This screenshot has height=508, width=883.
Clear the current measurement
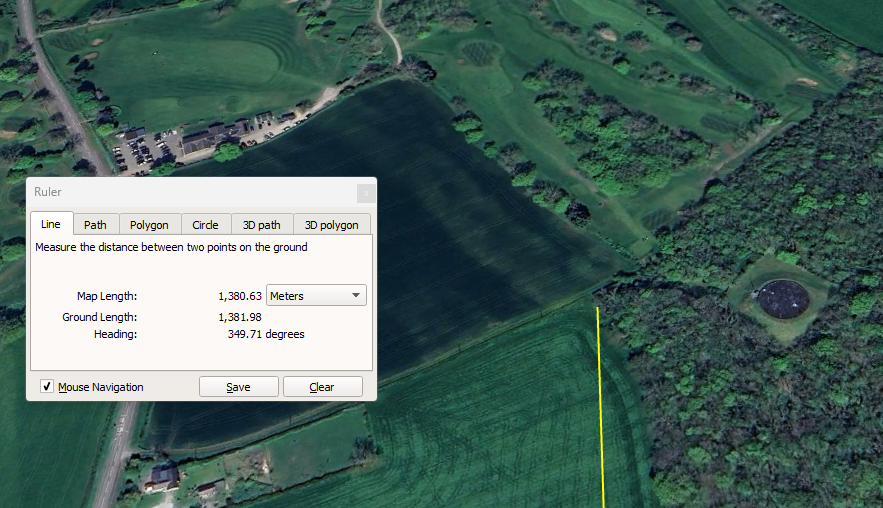(x=322, y=387)
